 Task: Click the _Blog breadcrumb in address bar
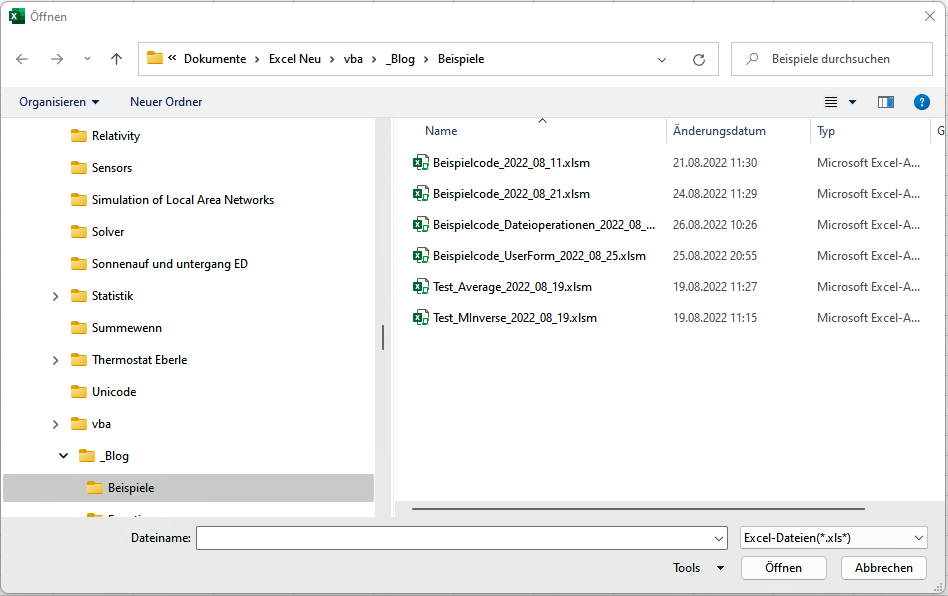tap(400, 59)
